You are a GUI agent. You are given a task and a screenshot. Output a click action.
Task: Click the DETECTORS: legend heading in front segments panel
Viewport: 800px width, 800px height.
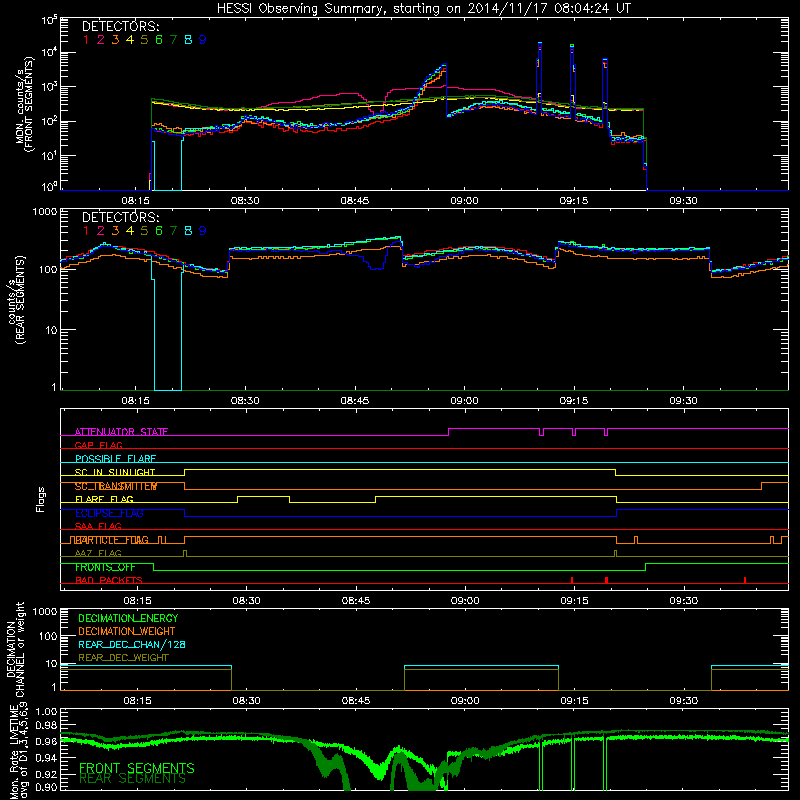point(121,26)
